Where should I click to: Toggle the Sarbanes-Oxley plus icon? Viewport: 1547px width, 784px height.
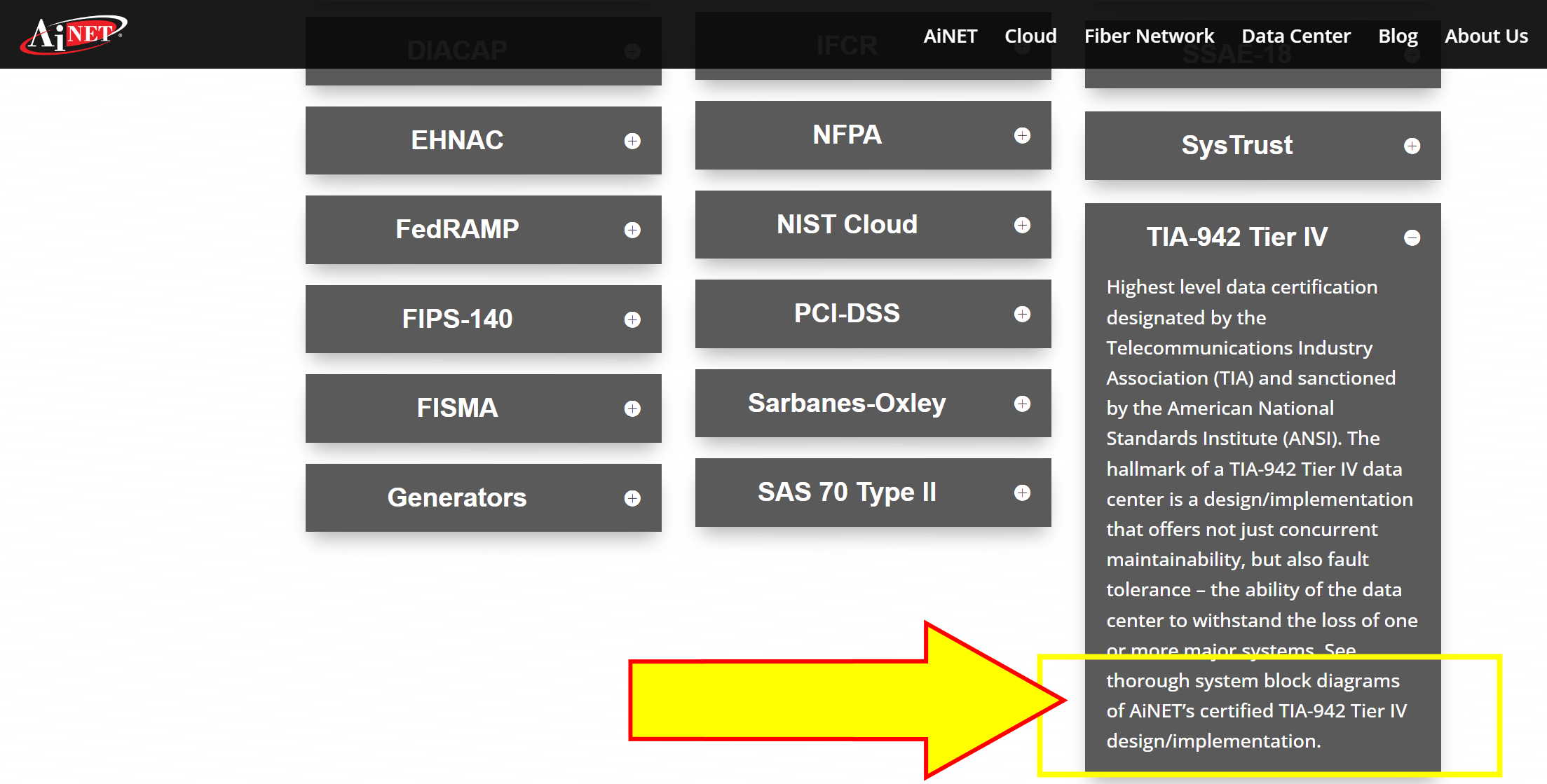(x=1022, y=404)
